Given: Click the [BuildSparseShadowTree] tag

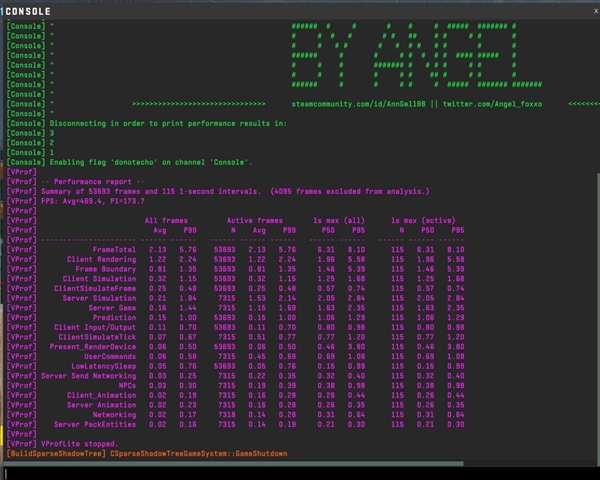Looking at the screenshot, I should [56, 454].
